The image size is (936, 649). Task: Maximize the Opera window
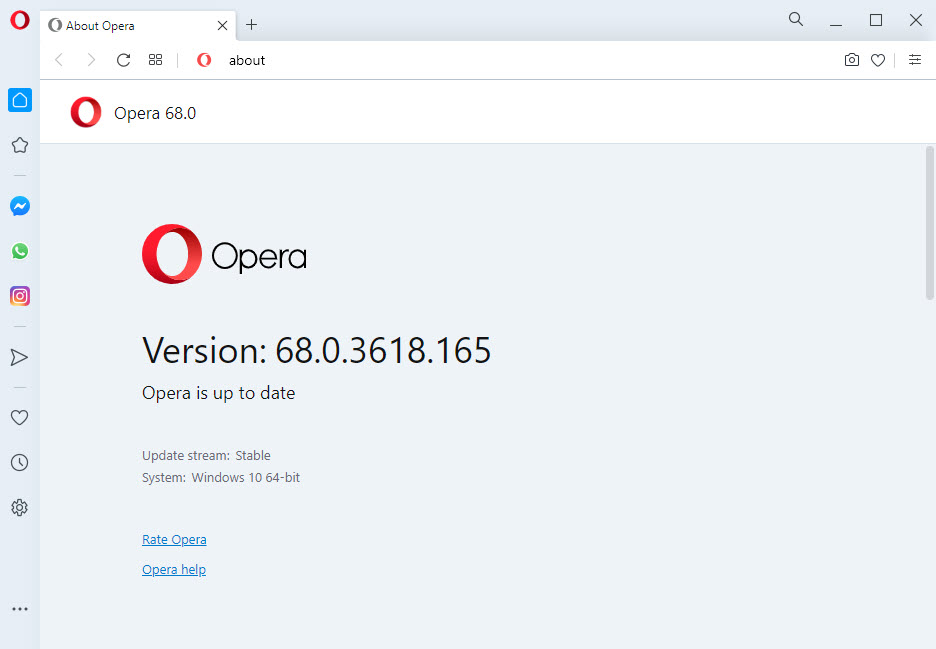(876, 20)
